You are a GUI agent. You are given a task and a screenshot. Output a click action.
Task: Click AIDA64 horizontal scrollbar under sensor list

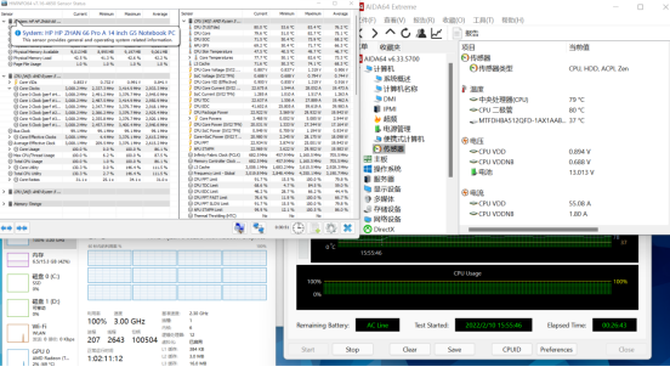pos(533,229)
